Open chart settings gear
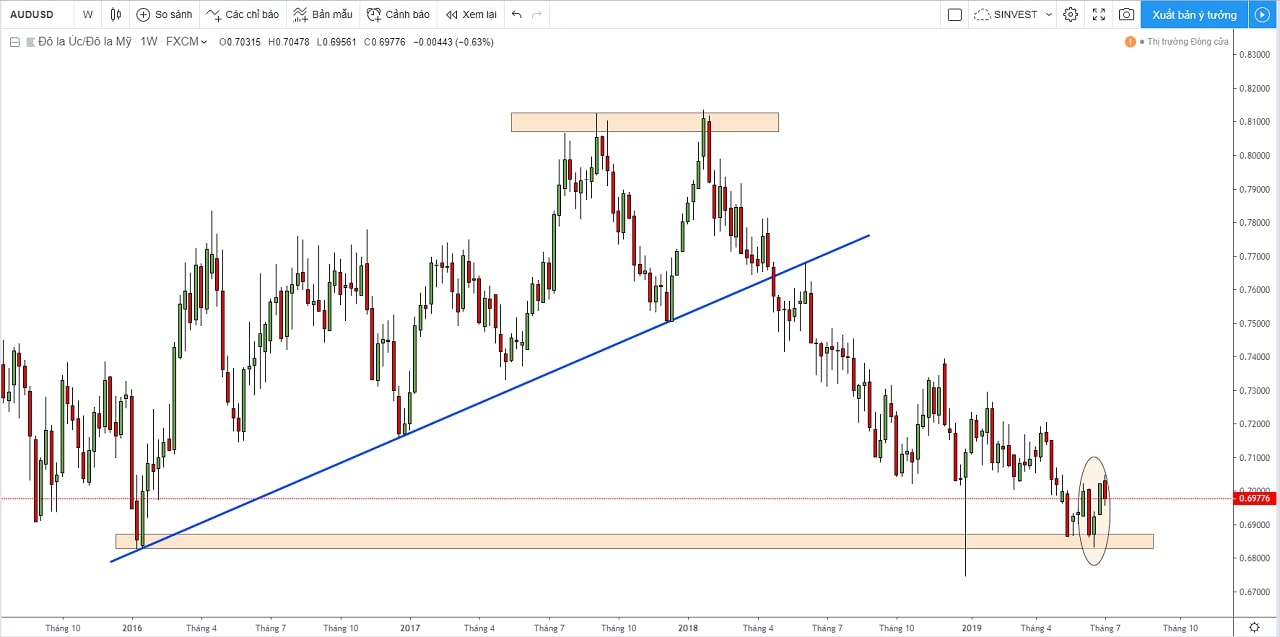The width and height of the screenshot is (1280, 637). pos(1070,14)
